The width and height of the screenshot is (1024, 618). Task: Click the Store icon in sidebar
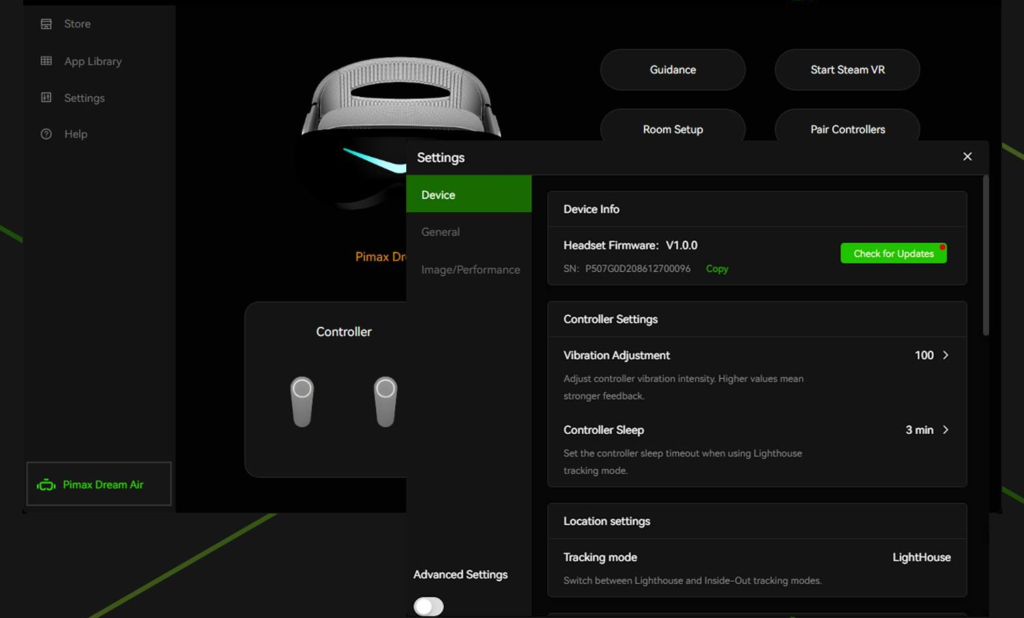[46, 24]
